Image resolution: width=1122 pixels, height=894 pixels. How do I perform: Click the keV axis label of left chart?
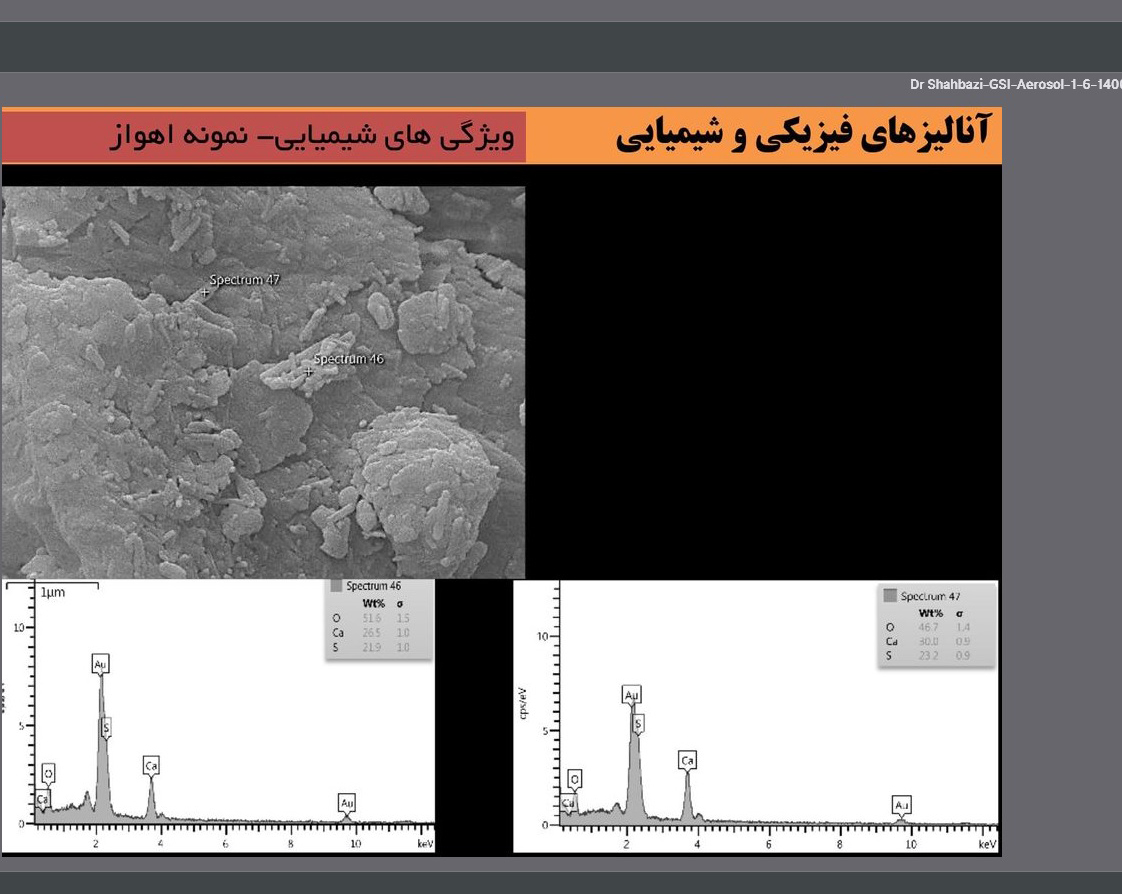pyautogui.click(x=426, y=844)
